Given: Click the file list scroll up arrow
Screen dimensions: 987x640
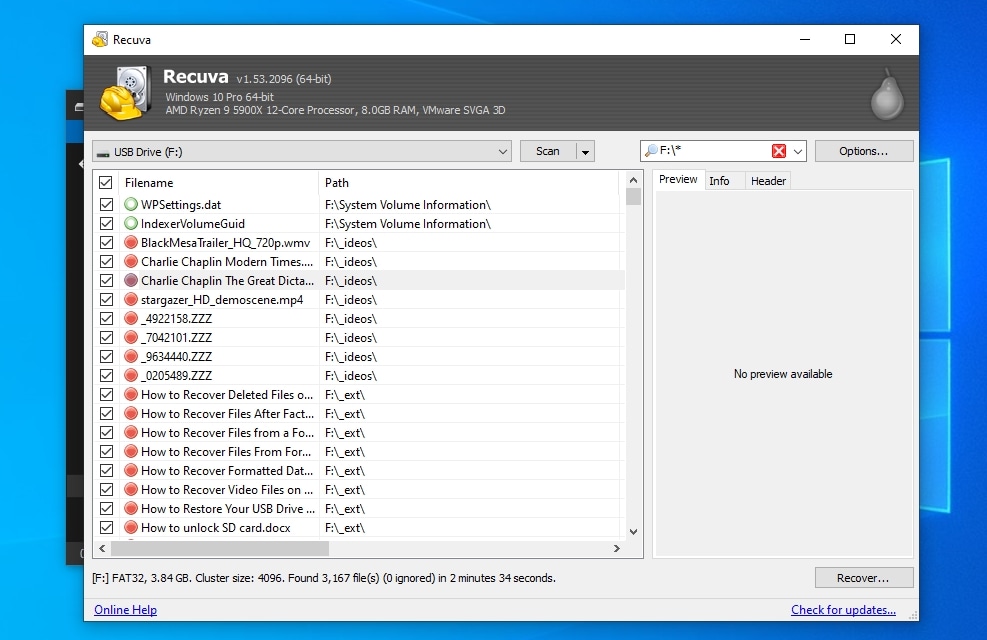Looking at the screenshot, I should (633, 180).
